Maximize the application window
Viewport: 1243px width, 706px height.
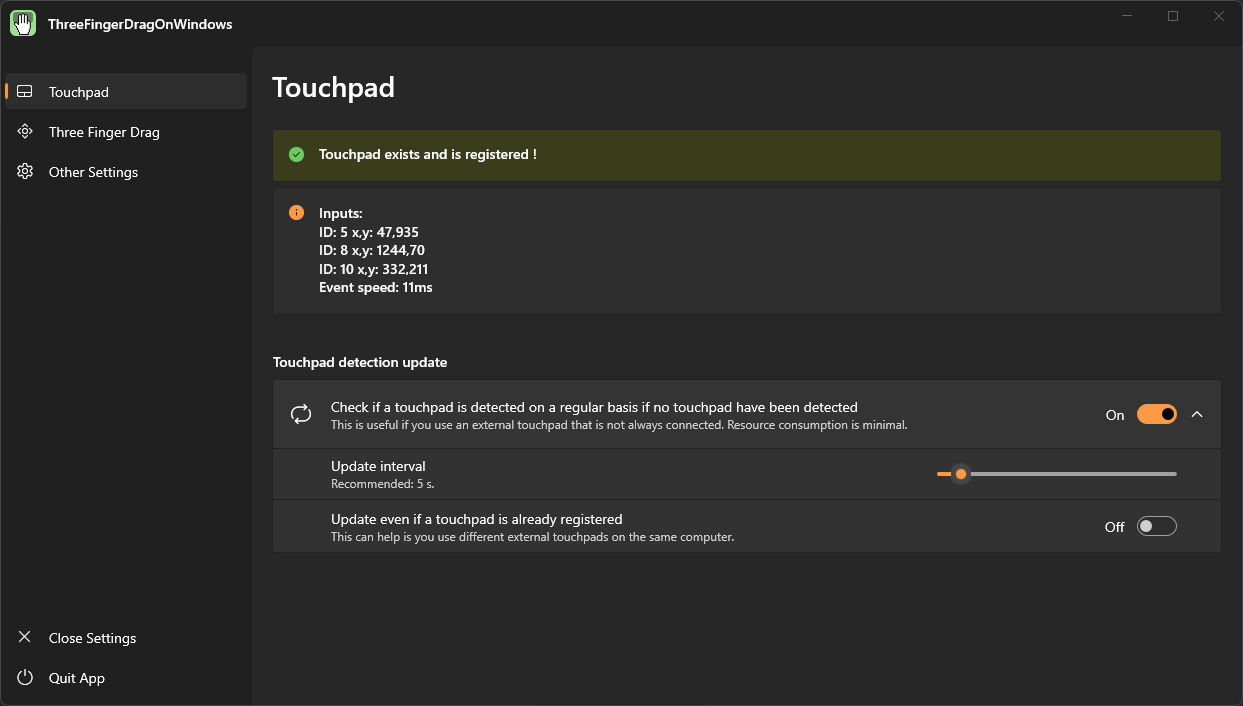(x=1173, y=16)
